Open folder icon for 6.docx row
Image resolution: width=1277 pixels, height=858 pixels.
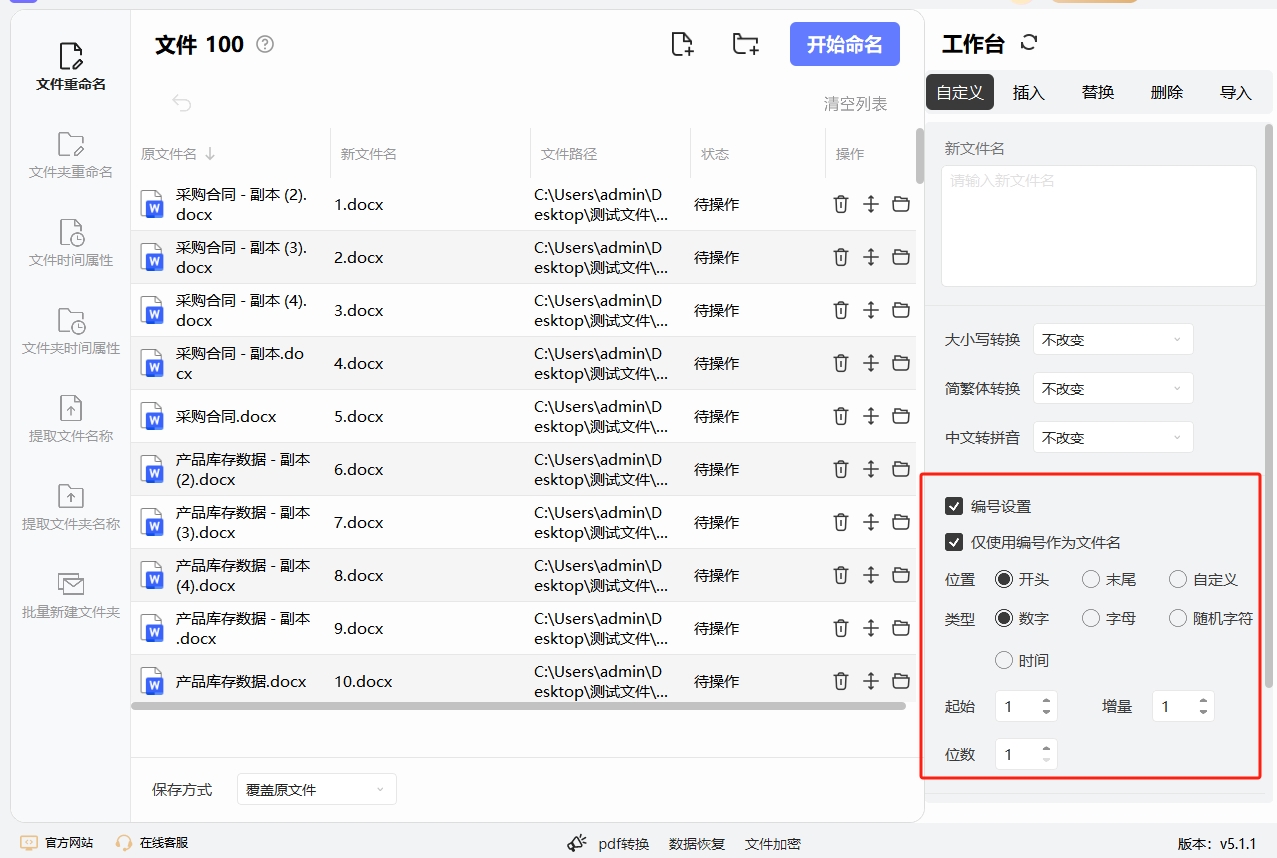[901, 469]
